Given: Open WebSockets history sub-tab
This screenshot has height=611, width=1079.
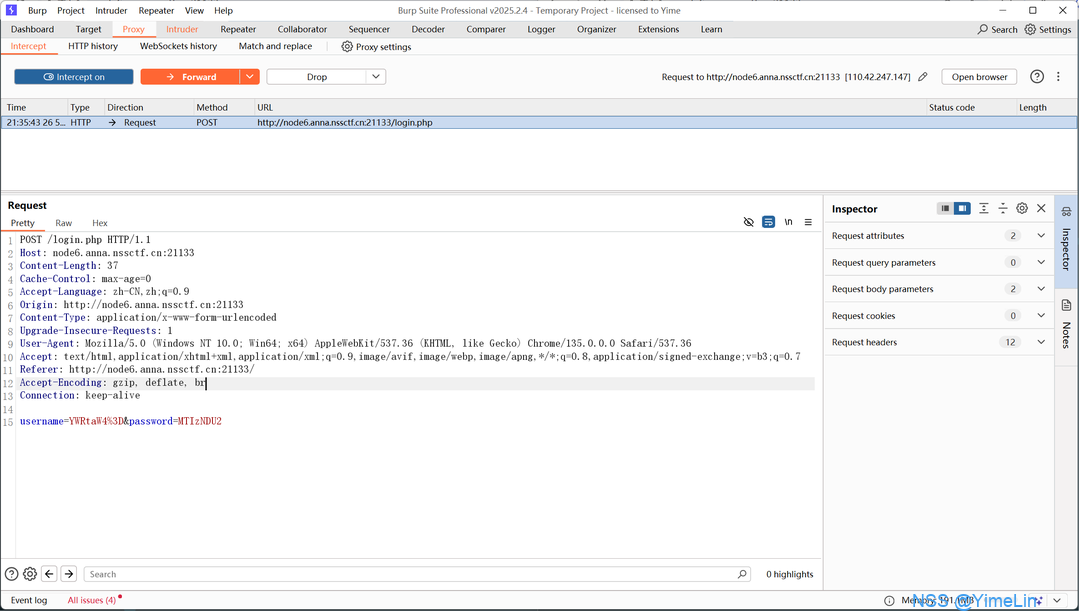Looking at the screenshot, I should point(178,46).
